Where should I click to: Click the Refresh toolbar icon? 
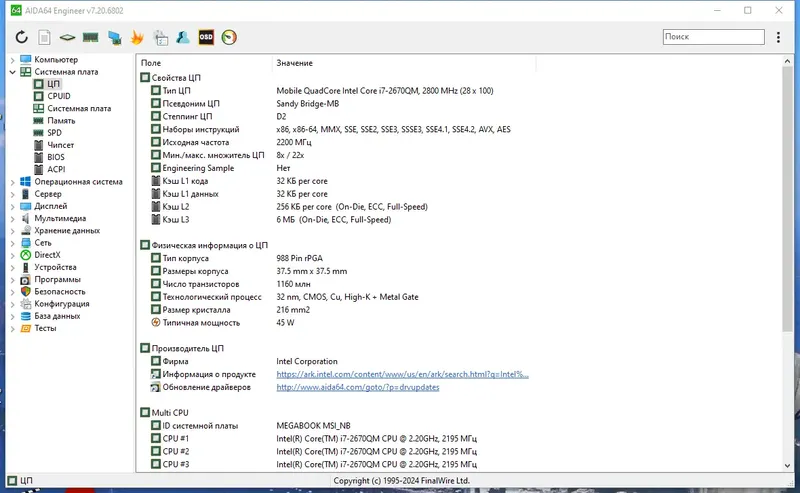click(x=21, y=37)
